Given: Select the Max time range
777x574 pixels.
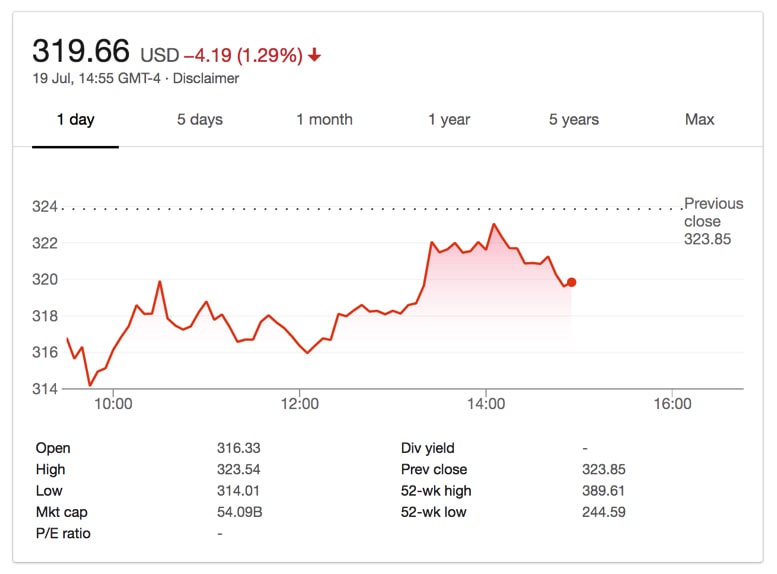Looking at the screenshot, I should click(699, 119).
